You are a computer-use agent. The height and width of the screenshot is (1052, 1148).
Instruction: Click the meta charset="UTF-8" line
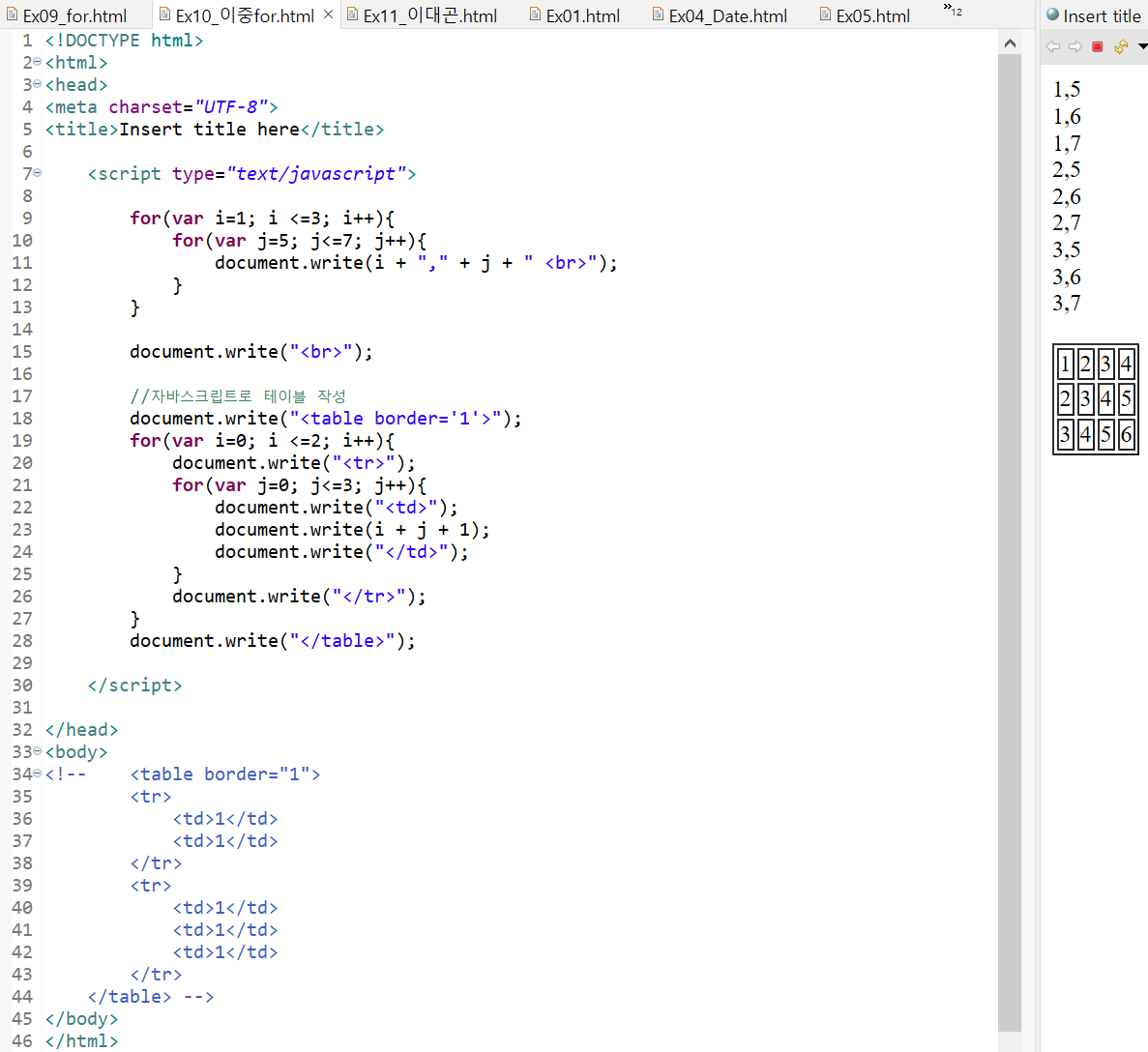162,107
